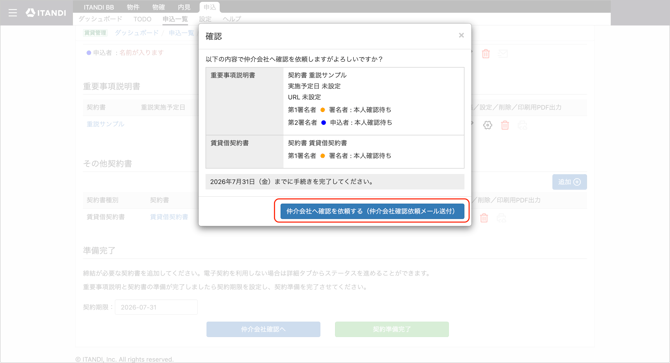The width and height of the screenshot is (670, 363).
Task: Click the applicant name 名前が入ります
Action: click(141, 53)
